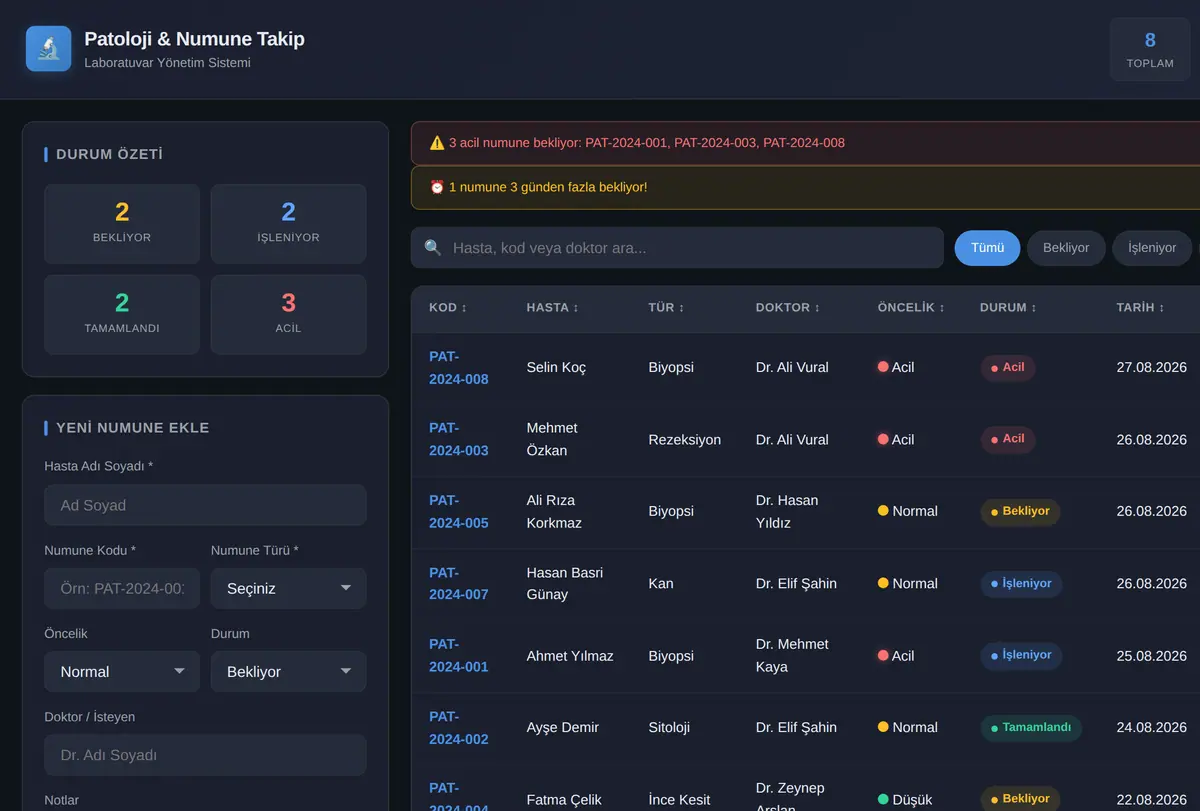1200x811 pixels.
Task: Click the warning icon in the urgent samples alert
Action: click(x=437, y=143)
